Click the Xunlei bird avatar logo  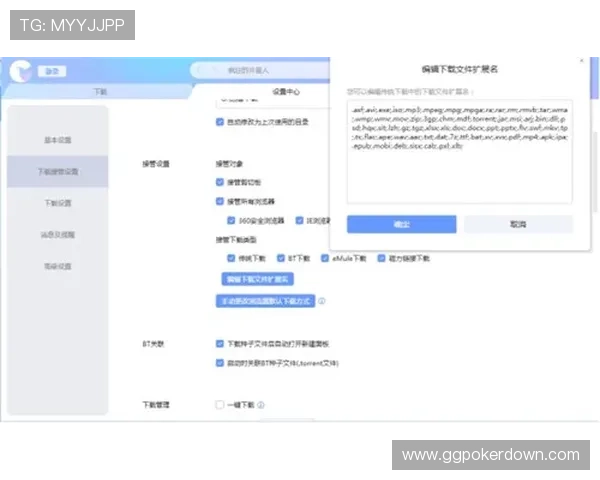coord(20,71)
